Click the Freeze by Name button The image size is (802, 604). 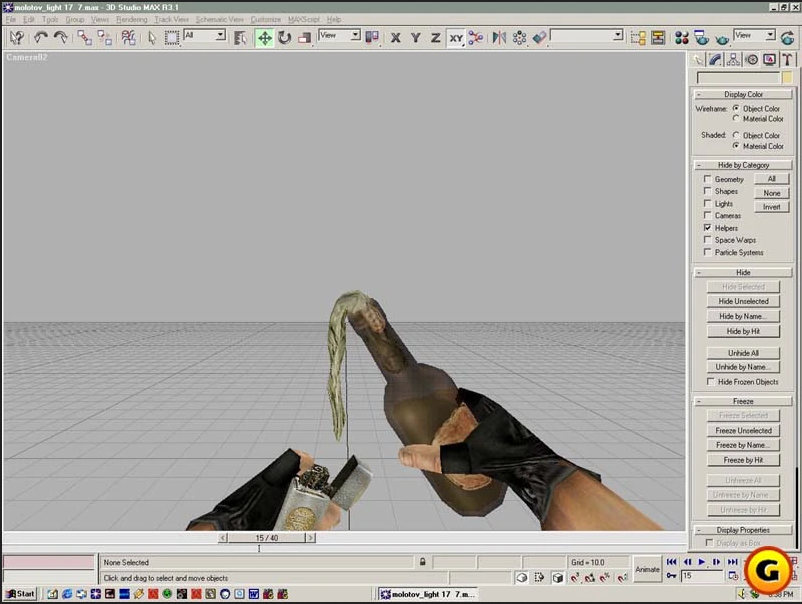pos(743,445)
